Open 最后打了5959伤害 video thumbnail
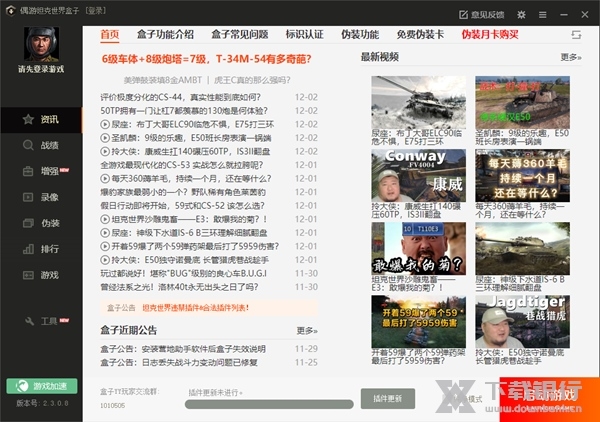Viewport: 600px width, 422px height. [419, 321]
